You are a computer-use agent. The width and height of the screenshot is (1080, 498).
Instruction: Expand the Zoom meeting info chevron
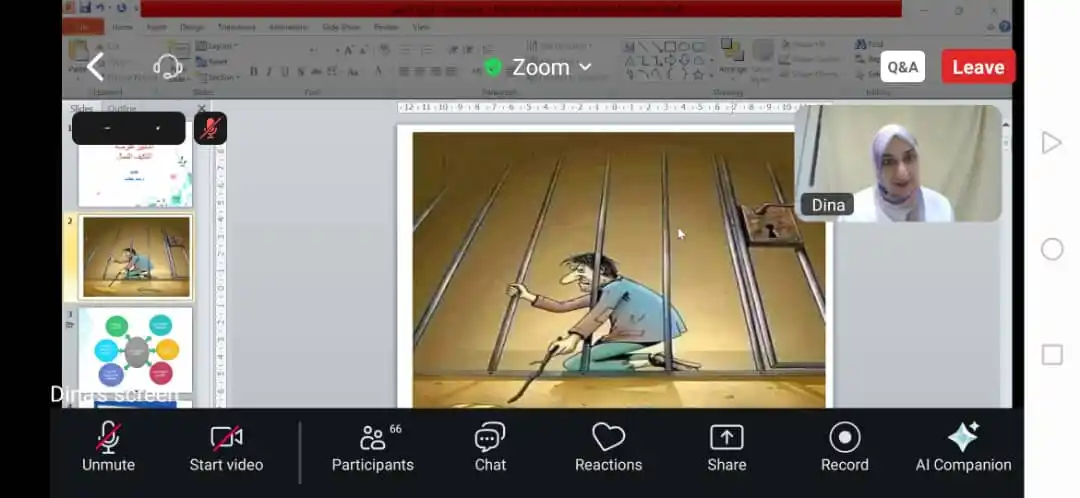[x=585, y=68]
